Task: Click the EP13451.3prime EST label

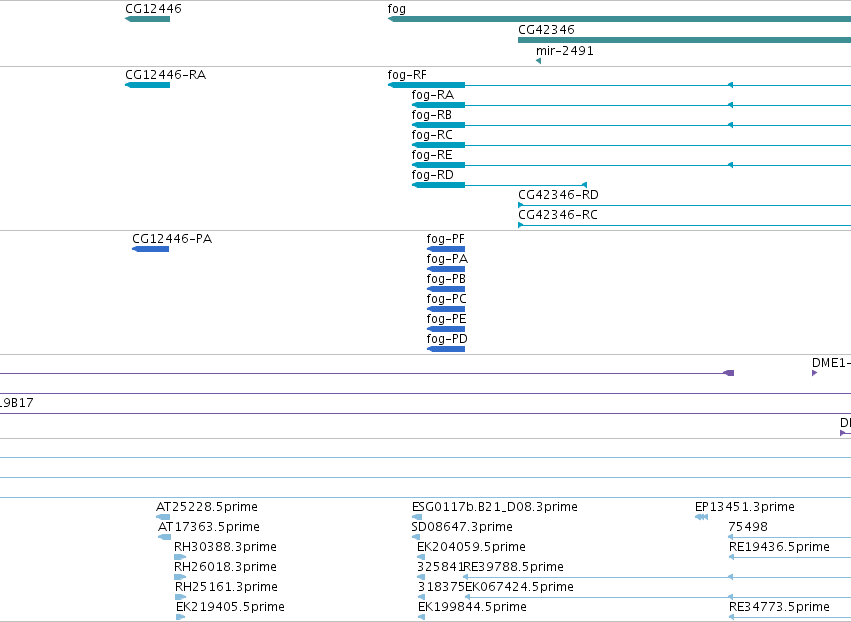Action: pos(745,507)
